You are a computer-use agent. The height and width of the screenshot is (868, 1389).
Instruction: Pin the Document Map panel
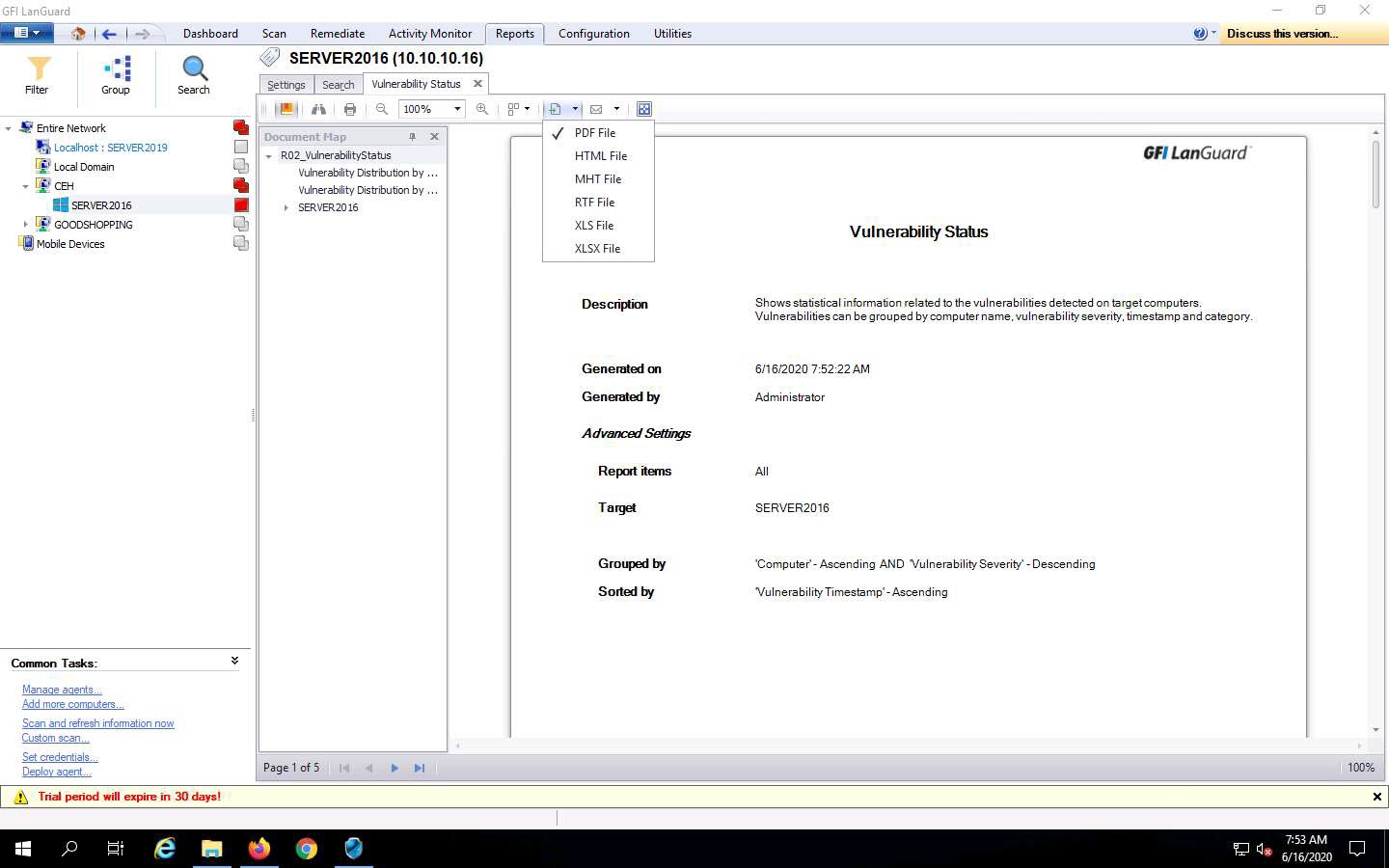413,137
